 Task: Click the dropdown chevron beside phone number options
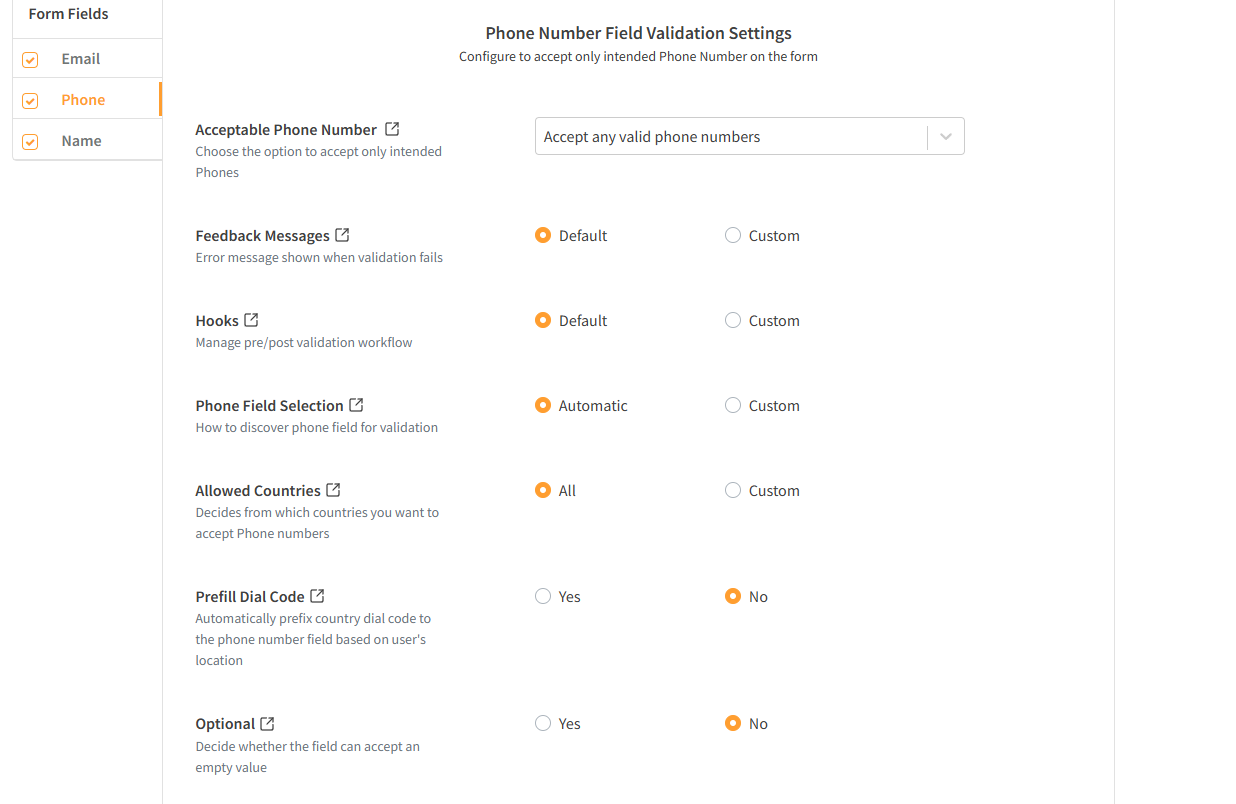tap(944, 135)
